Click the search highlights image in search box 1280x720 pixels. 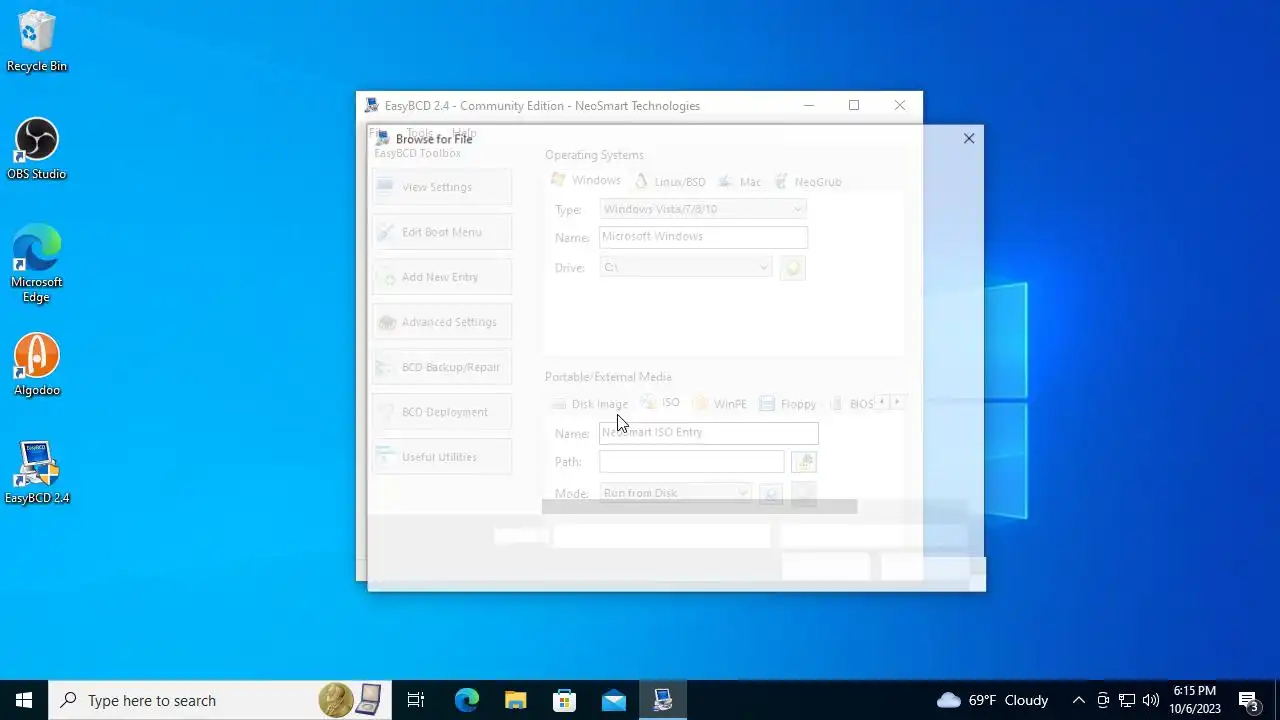point(350,700)
